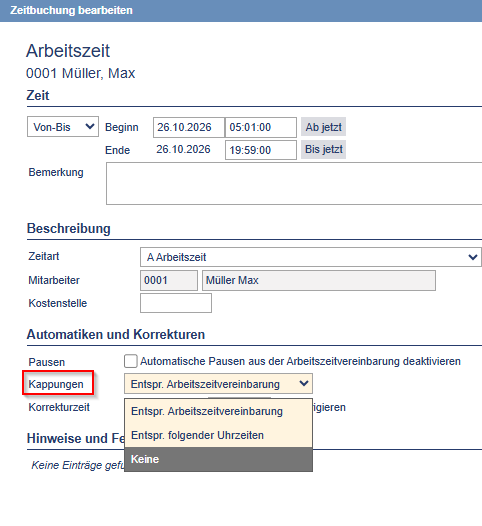Image resolution: width=482 pixels, height=526 pixels.
Task: Open the Von-Bis time mode dropdown
Action: point(63,126)
